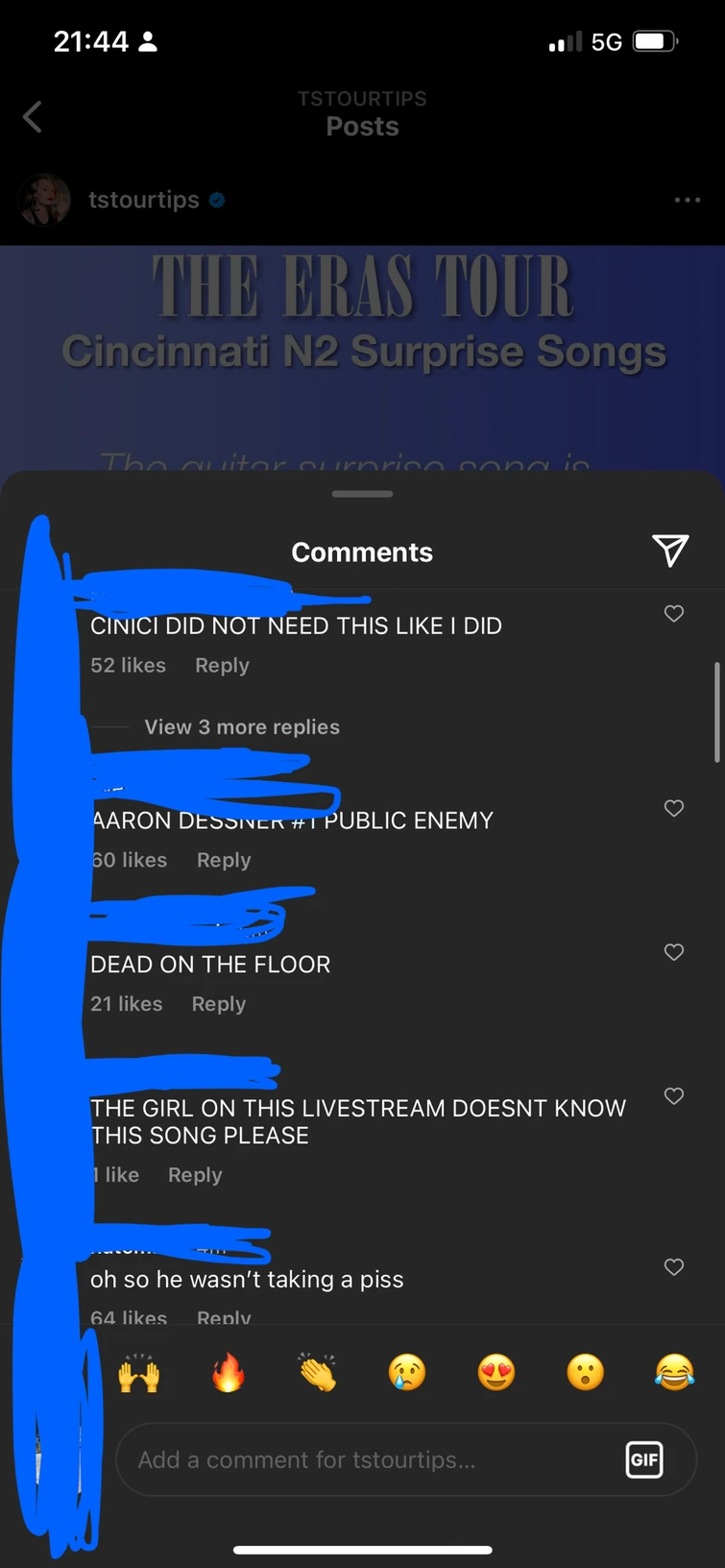
Task: Like the LIVESTREAM girl comment
Action: click(x=674, y=1096)
